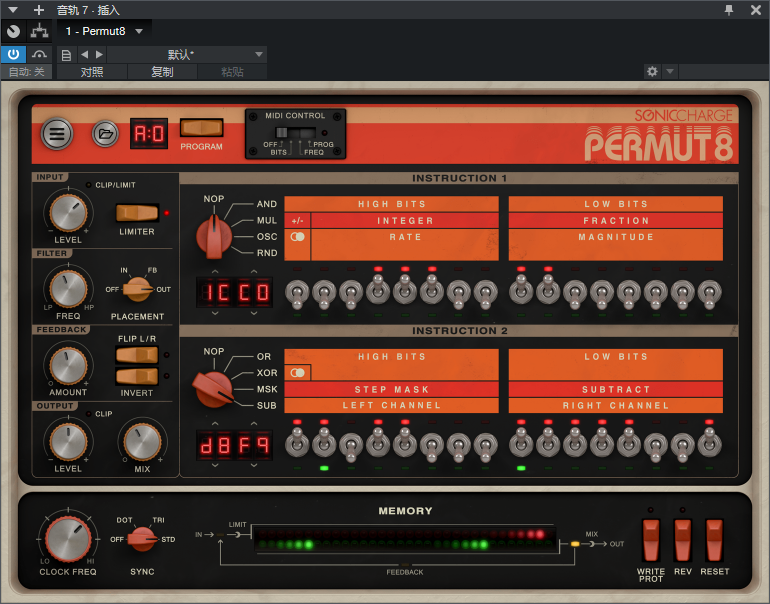Viewport: 770px width, 604px height.
Task: Click the SONICCHARGE logo text
Action: pos(684,115)
